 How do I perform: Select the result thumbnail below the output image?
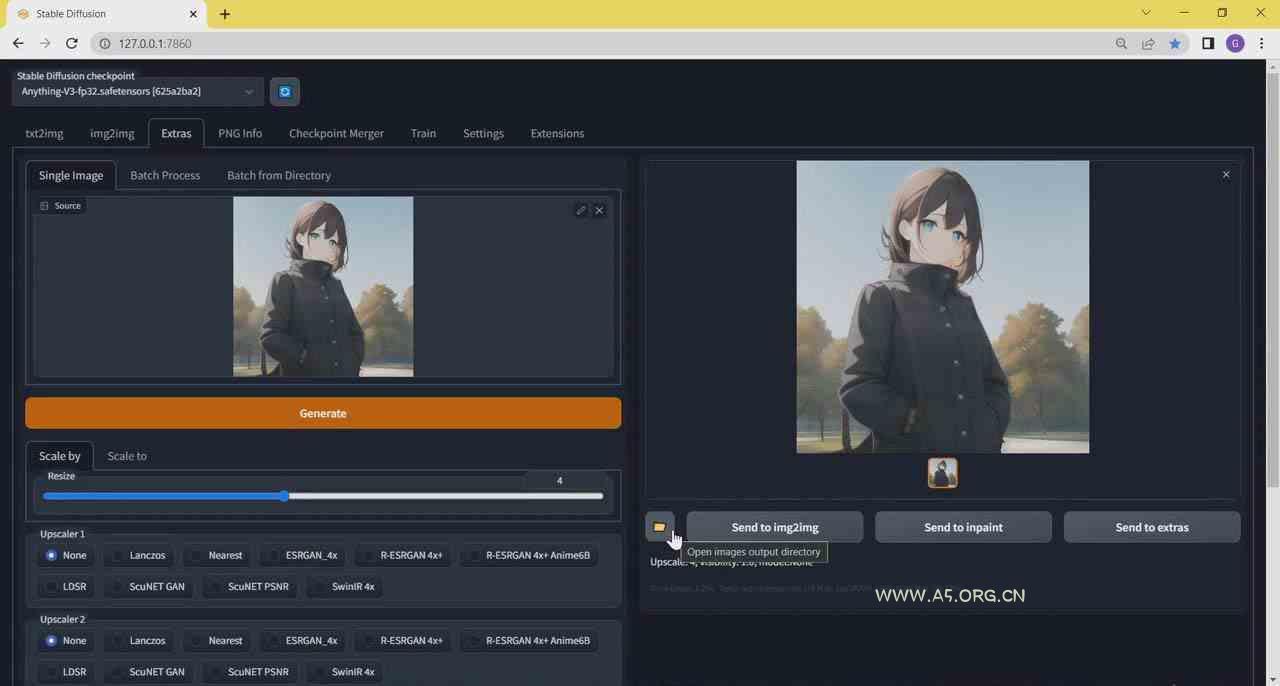[x=941, y=472]
